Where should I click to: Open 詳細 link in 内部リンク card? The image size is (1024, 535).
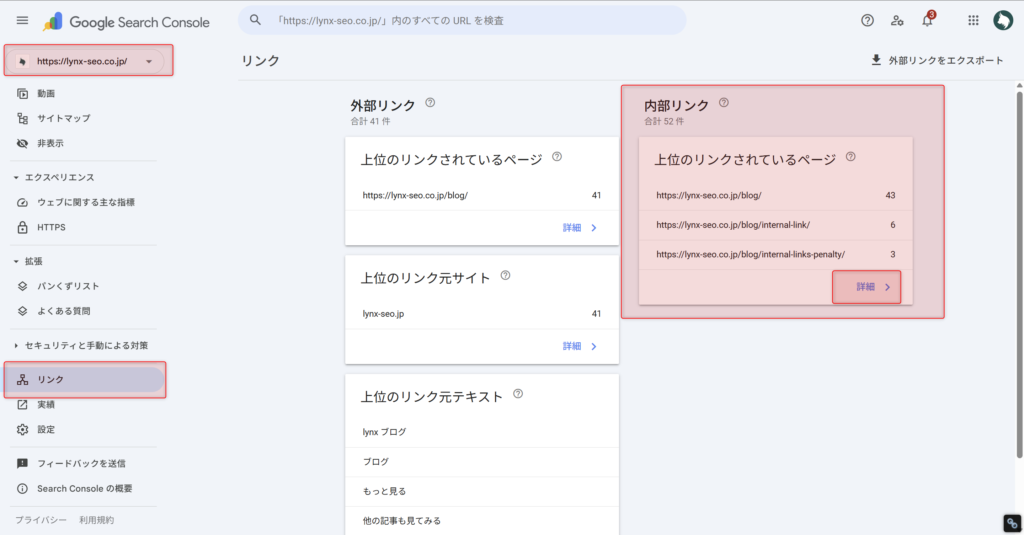866,287
